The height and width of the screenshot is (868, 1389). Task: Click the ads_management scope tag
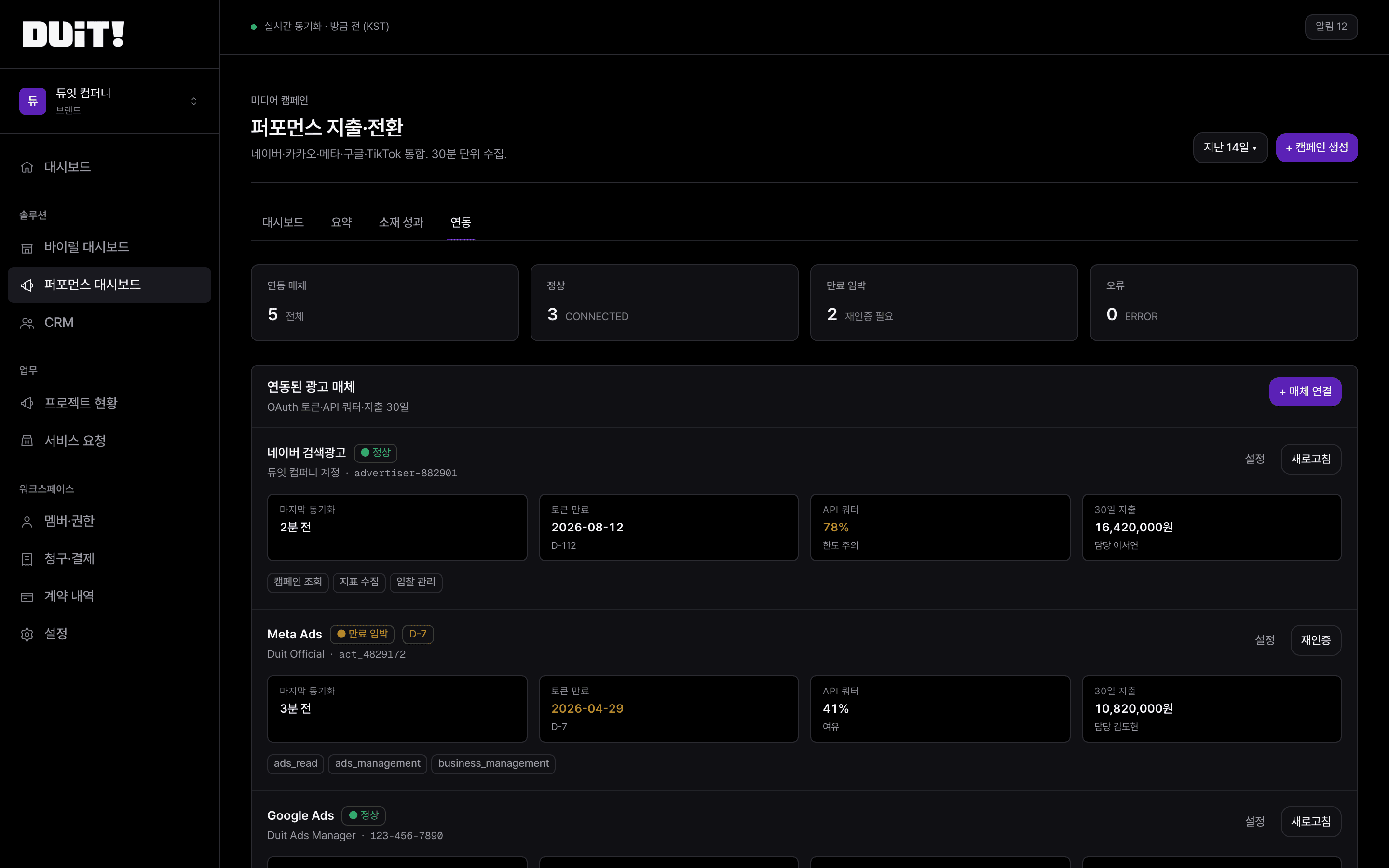378,763
